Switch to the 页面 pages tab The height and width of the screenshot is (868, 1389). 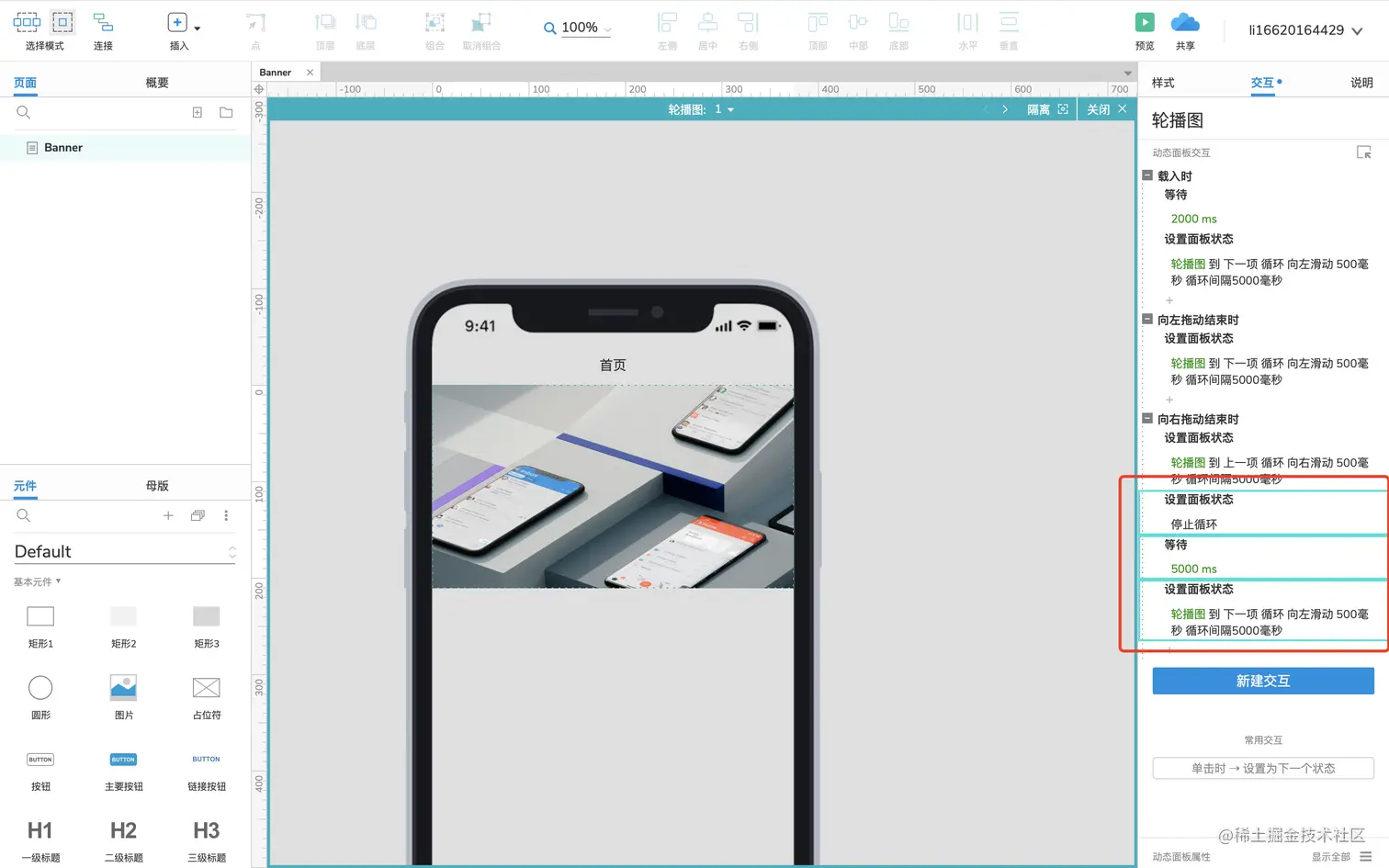[25, 83]
